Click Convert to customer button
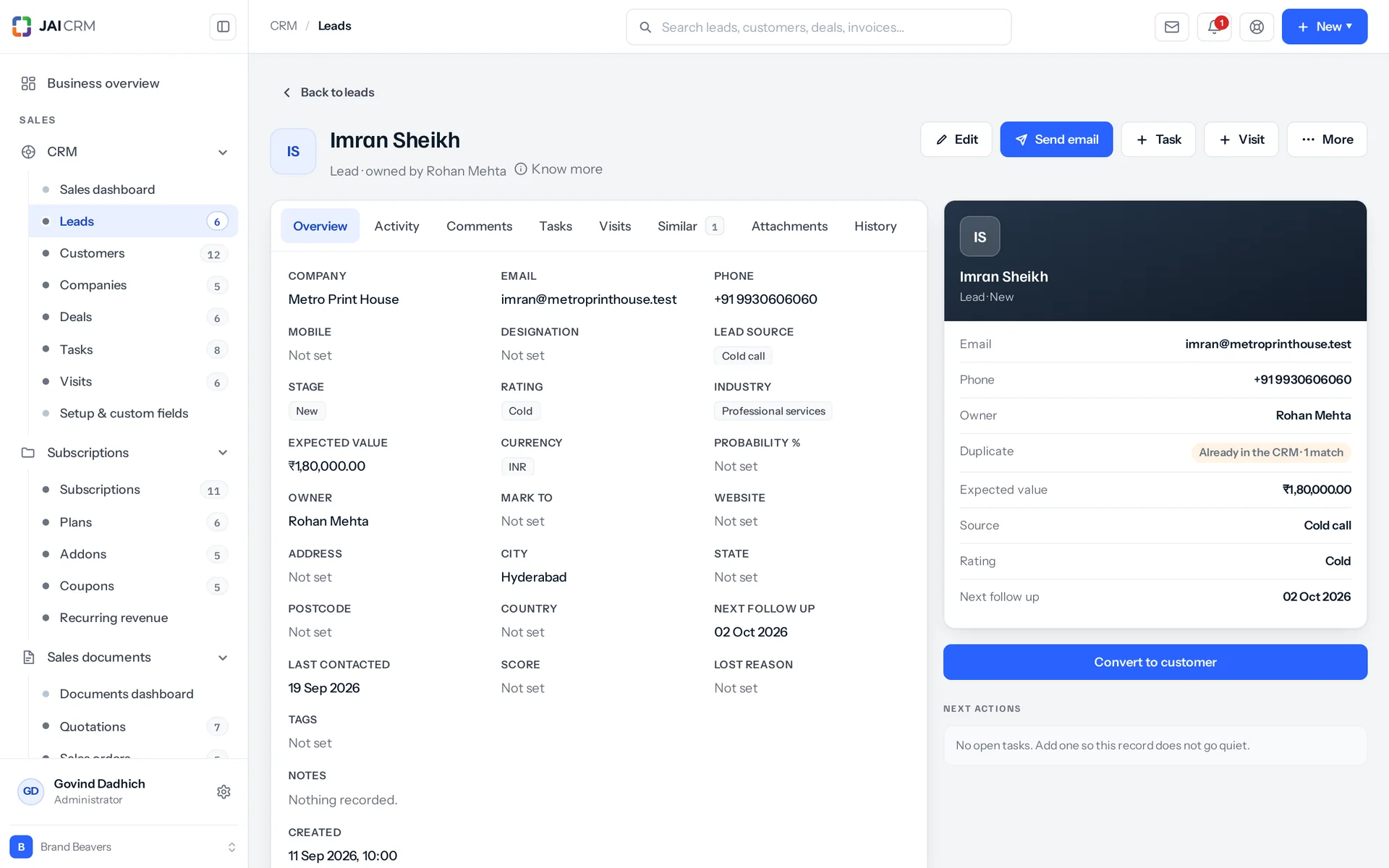 point(1155,662)
